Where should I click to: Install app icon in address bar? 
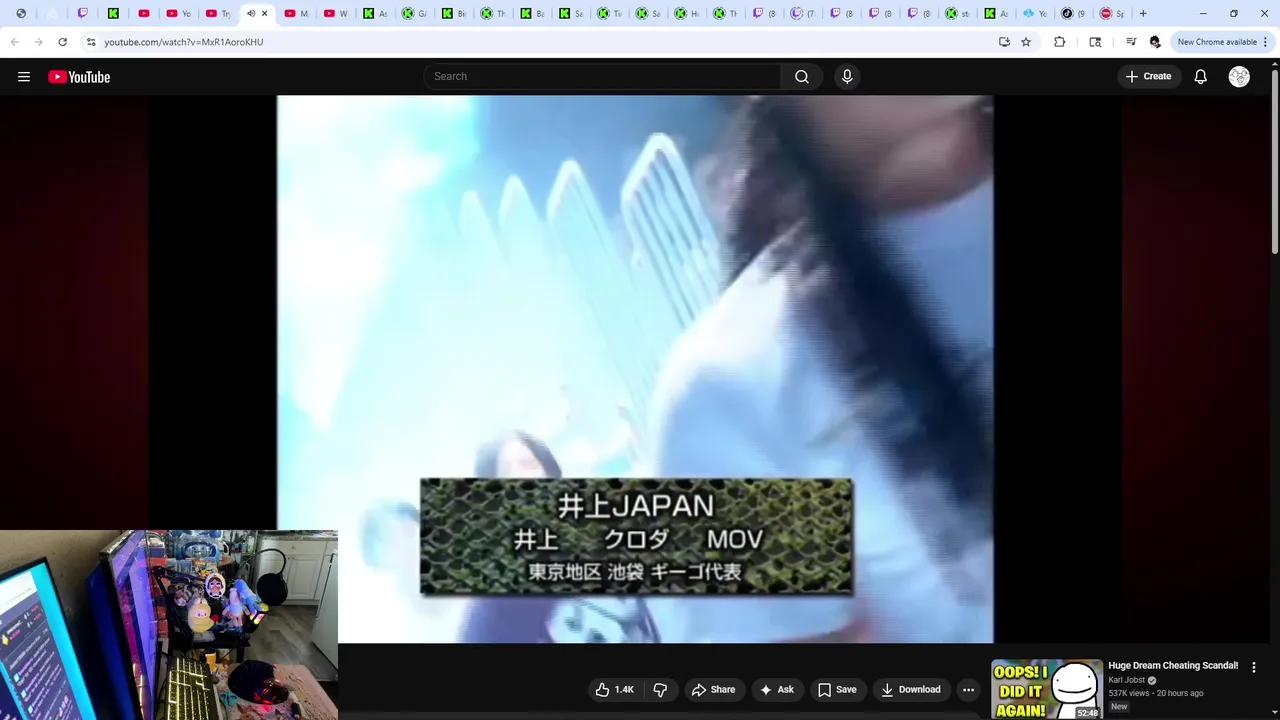[1004, 42]
